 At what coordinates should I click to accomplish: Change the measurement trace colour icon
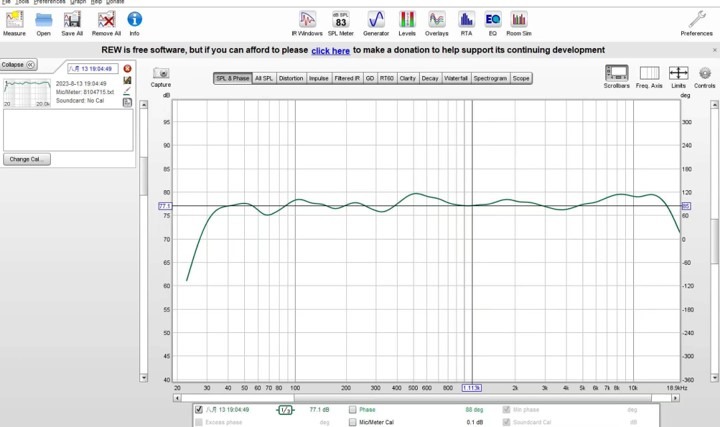[127, 91]
